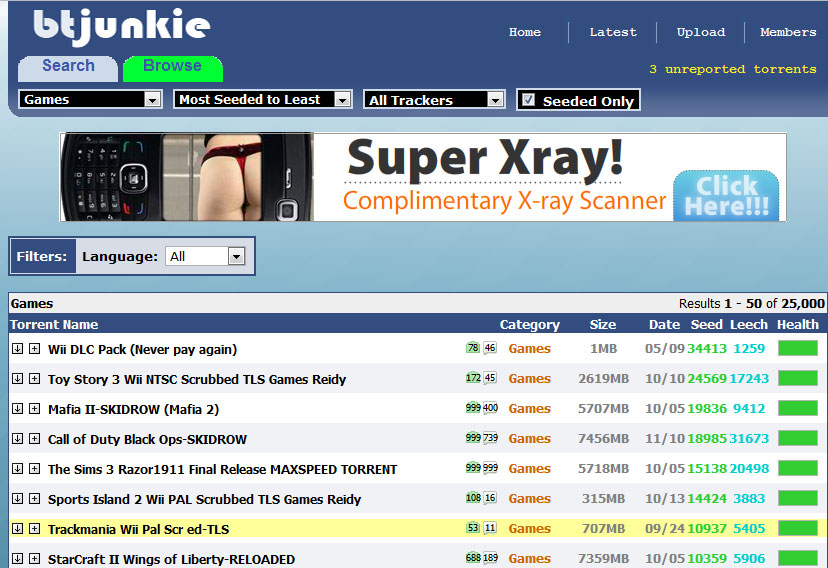Open Toy Story 3 Wii NTSC Scrubbed torrent
Screen dimensions: 828x568
197,380
